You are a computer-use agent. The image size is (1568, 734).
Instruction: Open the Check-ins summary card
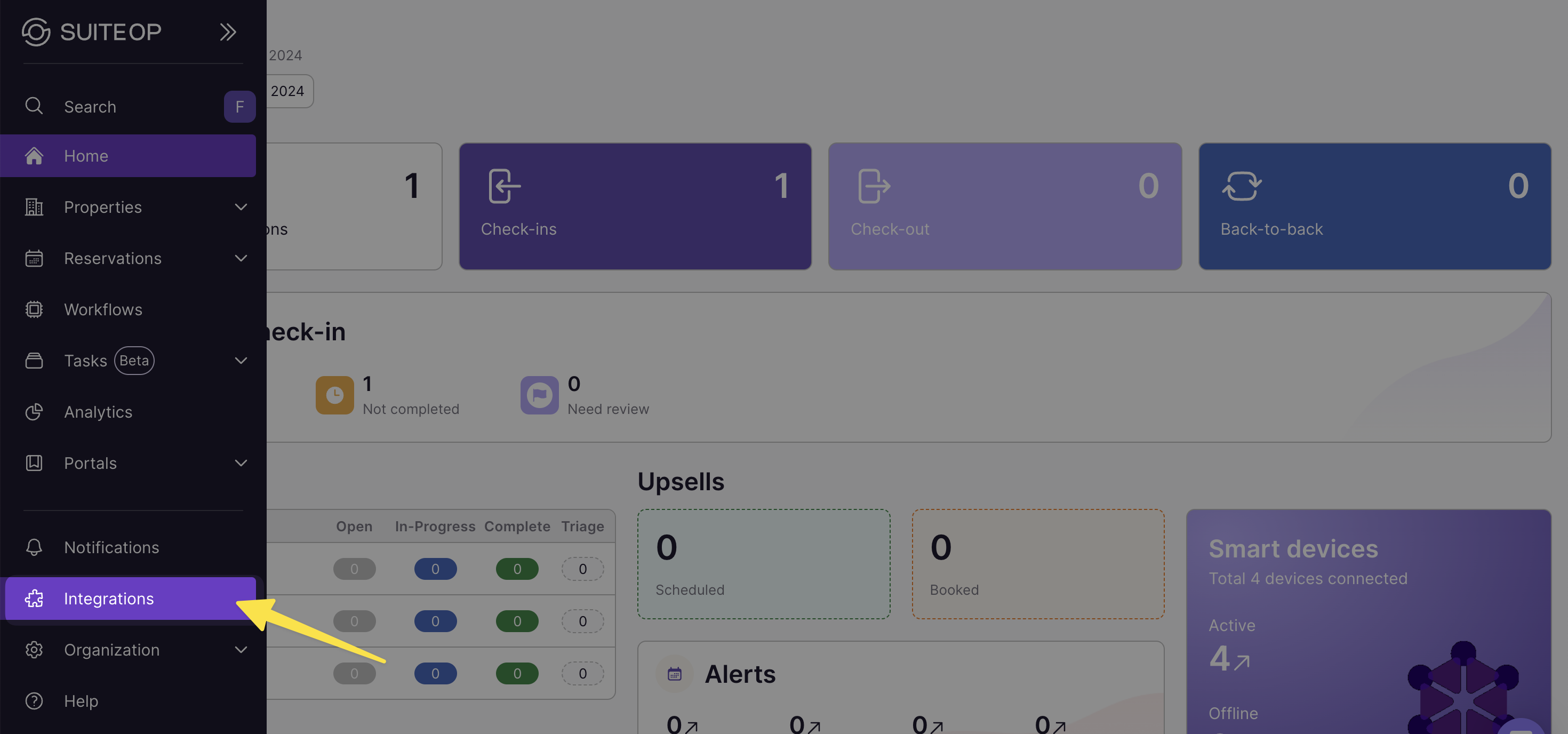click(635, 206)
